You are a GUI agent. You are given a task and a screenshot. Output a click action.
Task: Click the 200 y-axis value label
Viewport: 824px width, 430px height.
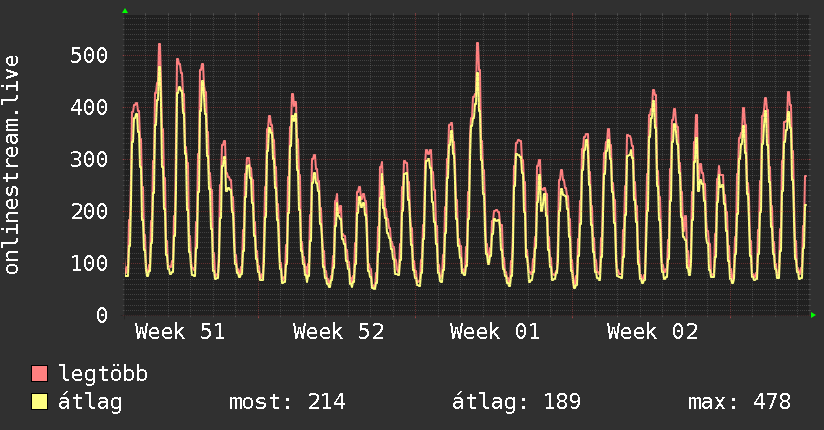[89, 211]
